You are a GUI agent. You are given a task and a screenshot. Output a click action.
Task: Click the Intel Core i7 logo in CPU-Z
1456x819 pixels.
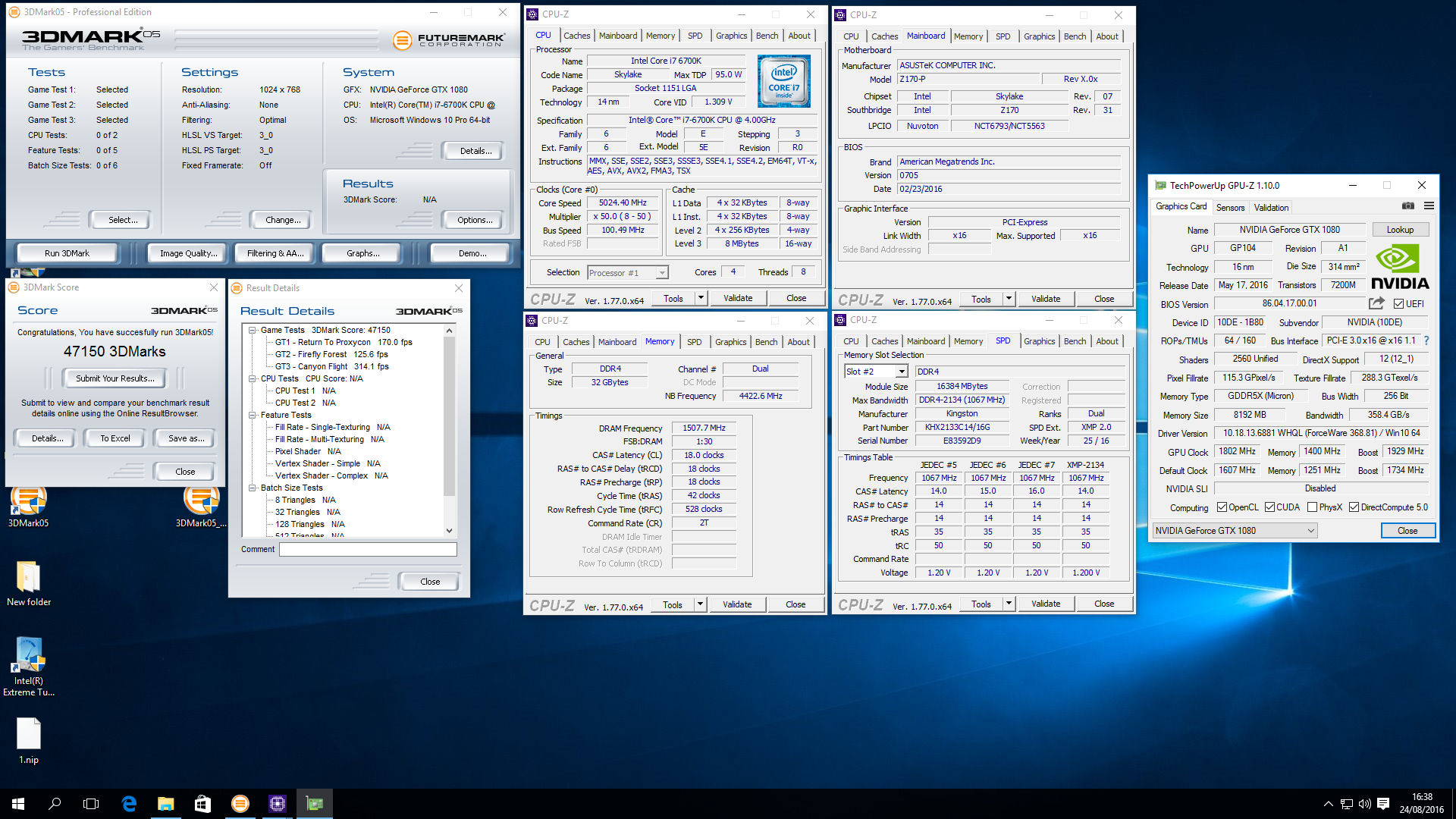[x=784, y=80]
